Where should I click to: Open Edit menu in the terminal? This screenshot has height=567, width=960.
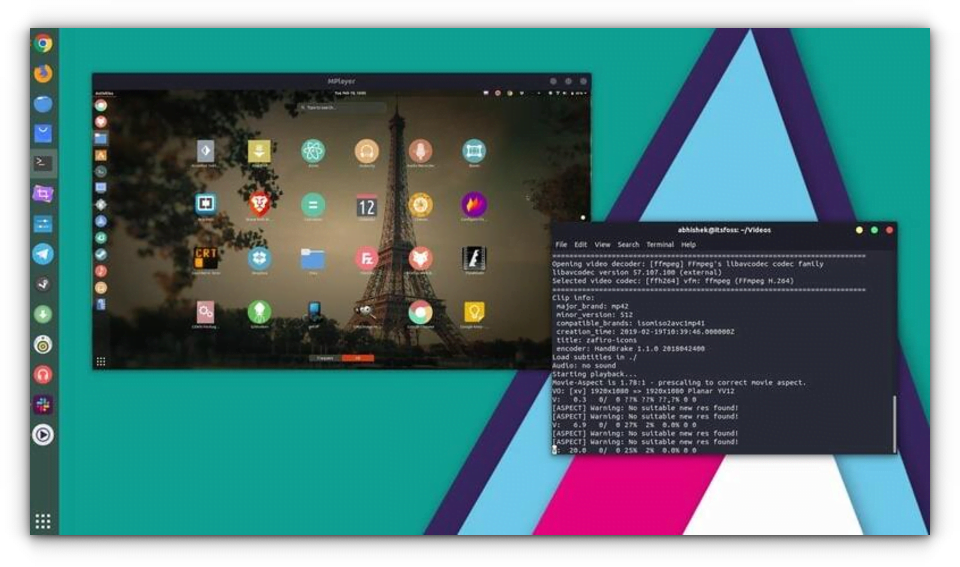point(580,244)
